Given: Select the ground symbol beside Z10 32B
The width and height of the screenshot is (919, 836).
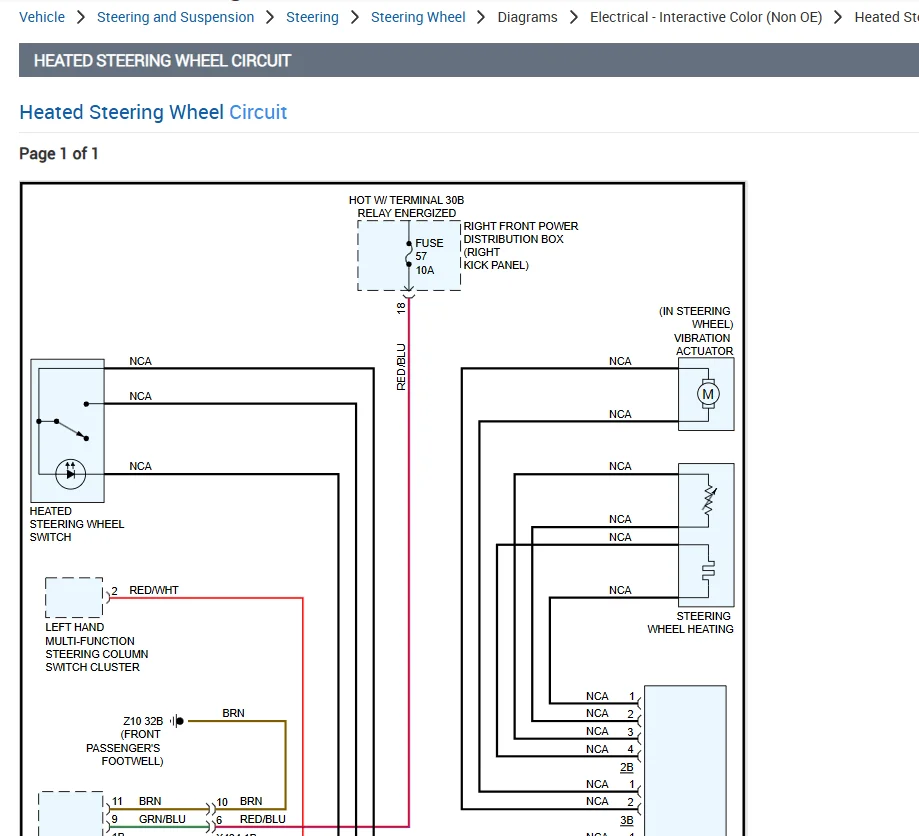Looking at the screenshot, I should [178, 721].
